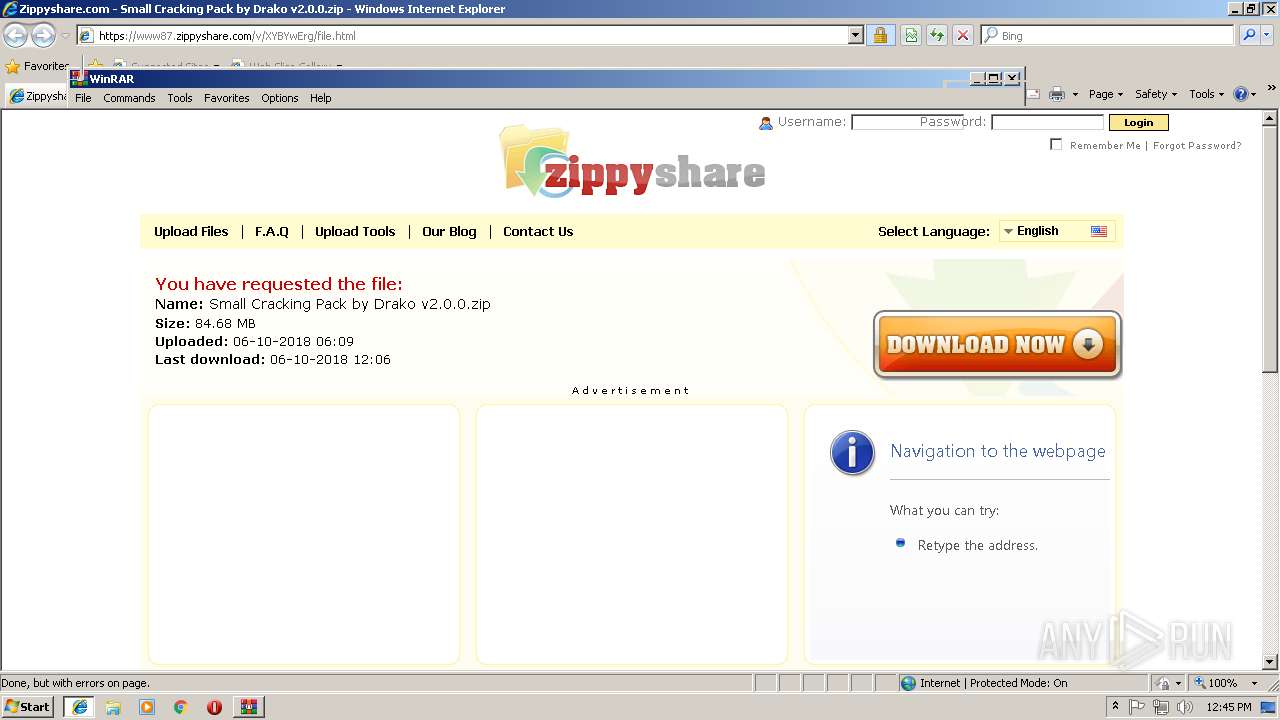Click the zoom magnifier in status bar
The height and width of the screenshot is (720, 1280).
(x=1200, y=683)
